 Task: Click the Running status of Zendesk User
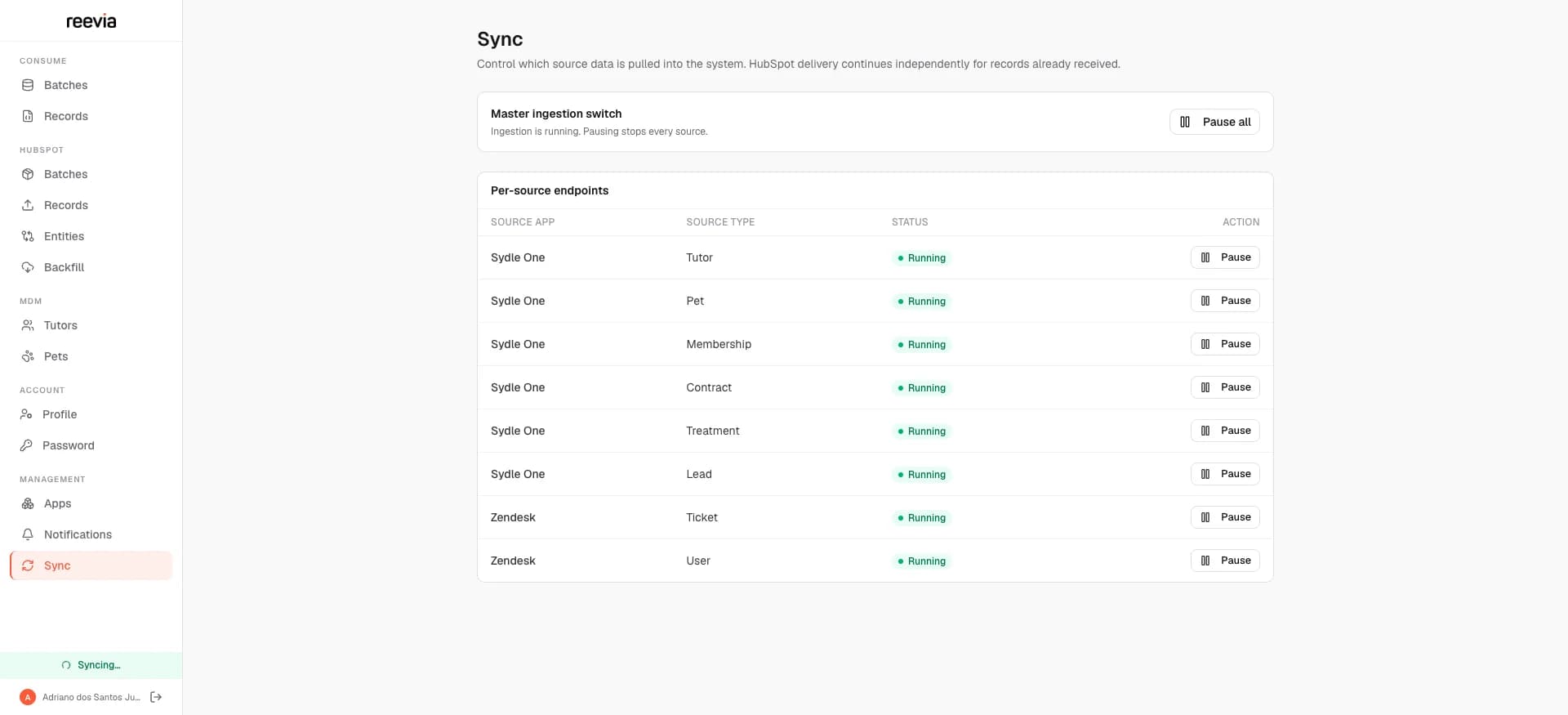tap(921, 561)
